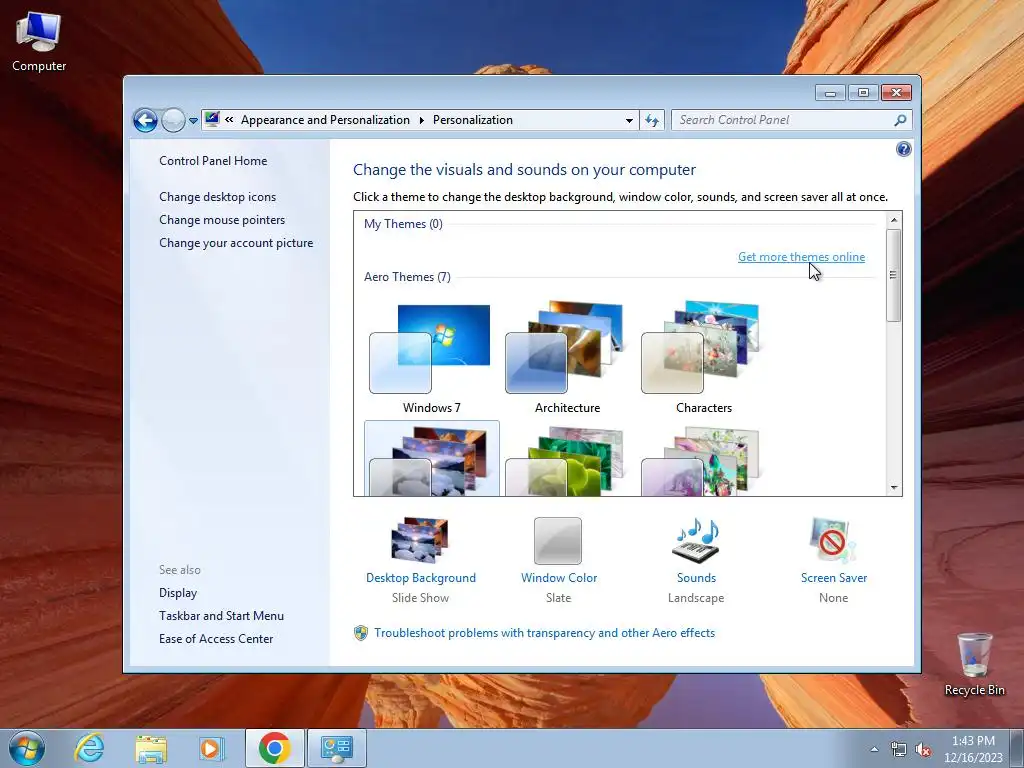Viewport: 1024px width, 768px height.
Task: Open Help with the question mark icon
Action: (x=903, y=150)
